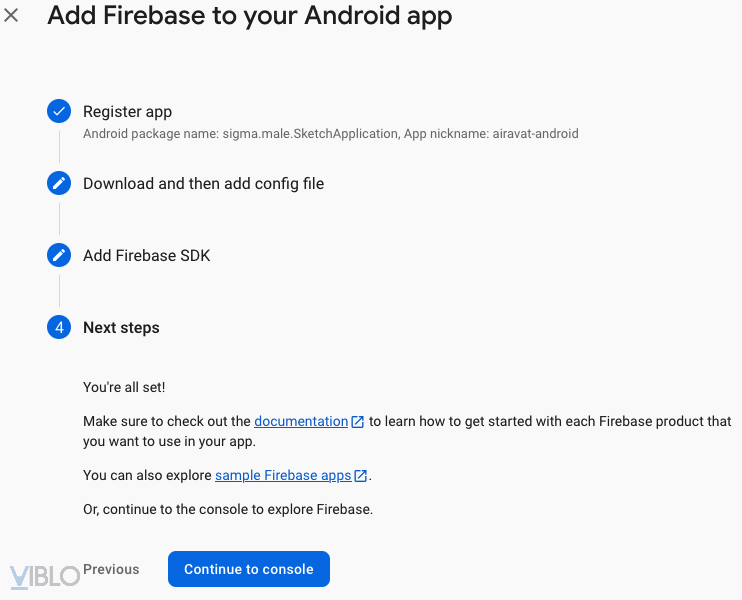Click the pencil icon for Add Firebase SDK
This screenshot has height=600, width=742.
click(x=59, y=255)
